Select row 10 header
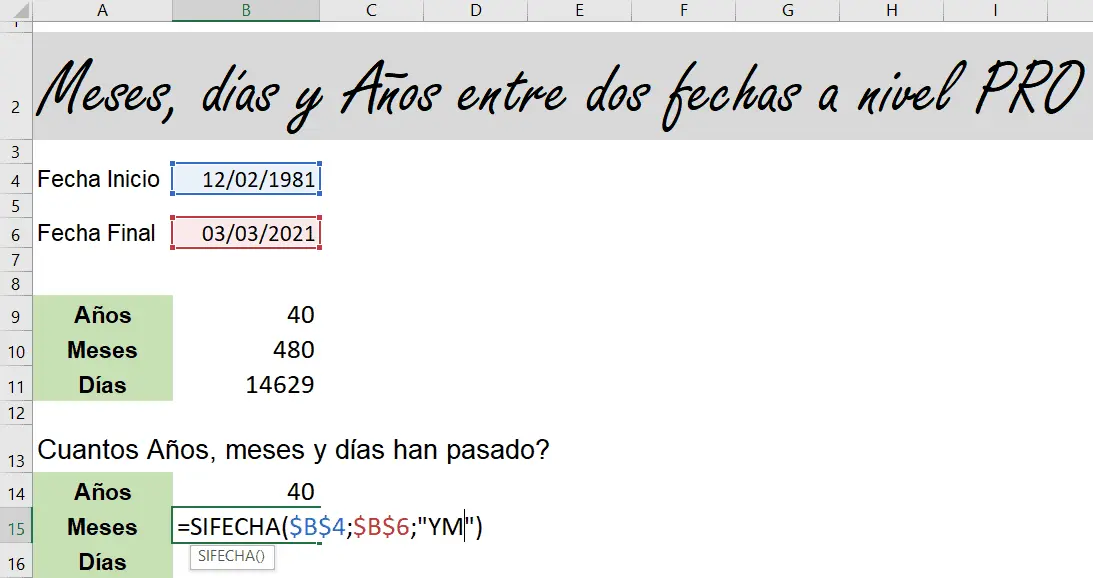 pos(16,351)
